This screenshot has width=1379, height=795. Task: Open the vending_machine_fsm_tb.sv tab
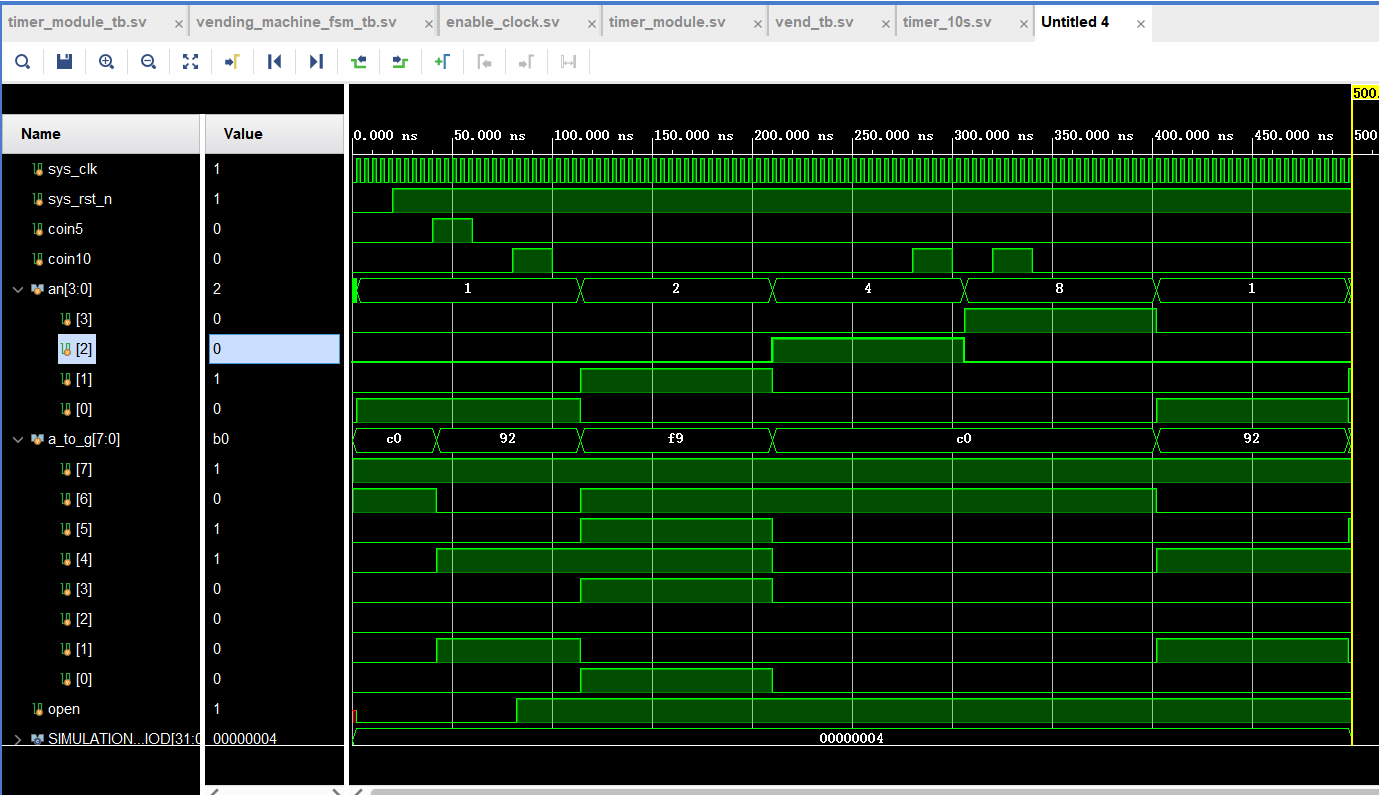tap(296, 22)
